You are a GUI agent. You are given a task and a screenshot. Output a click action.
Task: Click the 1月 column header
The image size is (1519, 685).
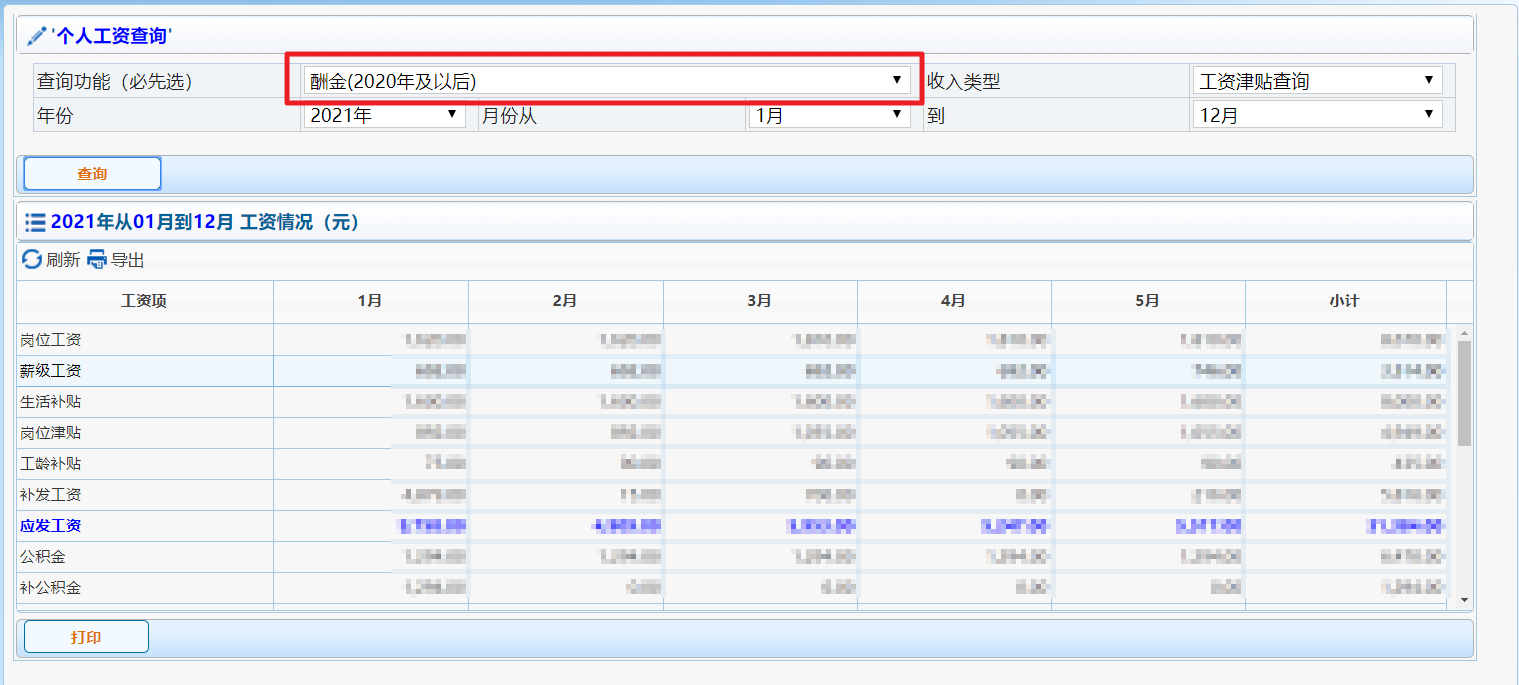(370, 301)
